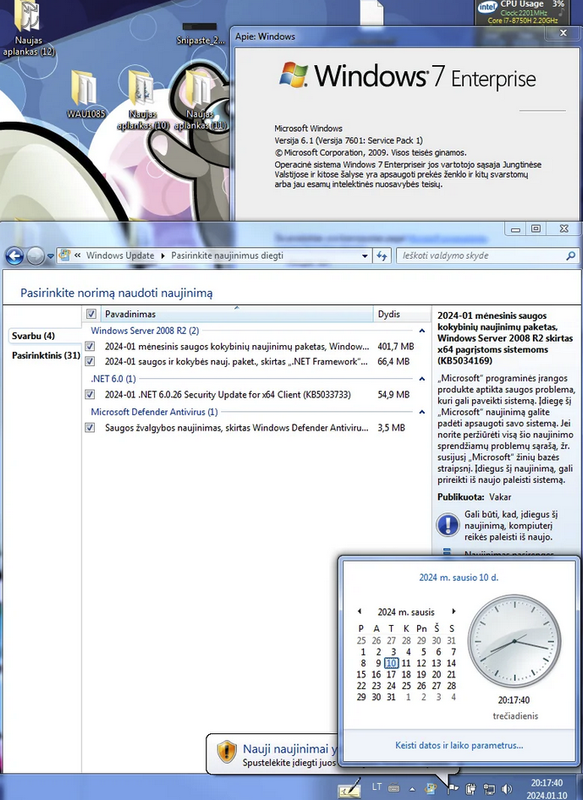Click the shield icon in update balloon
This screenshot has width=583, height=800.
[226, 752]
